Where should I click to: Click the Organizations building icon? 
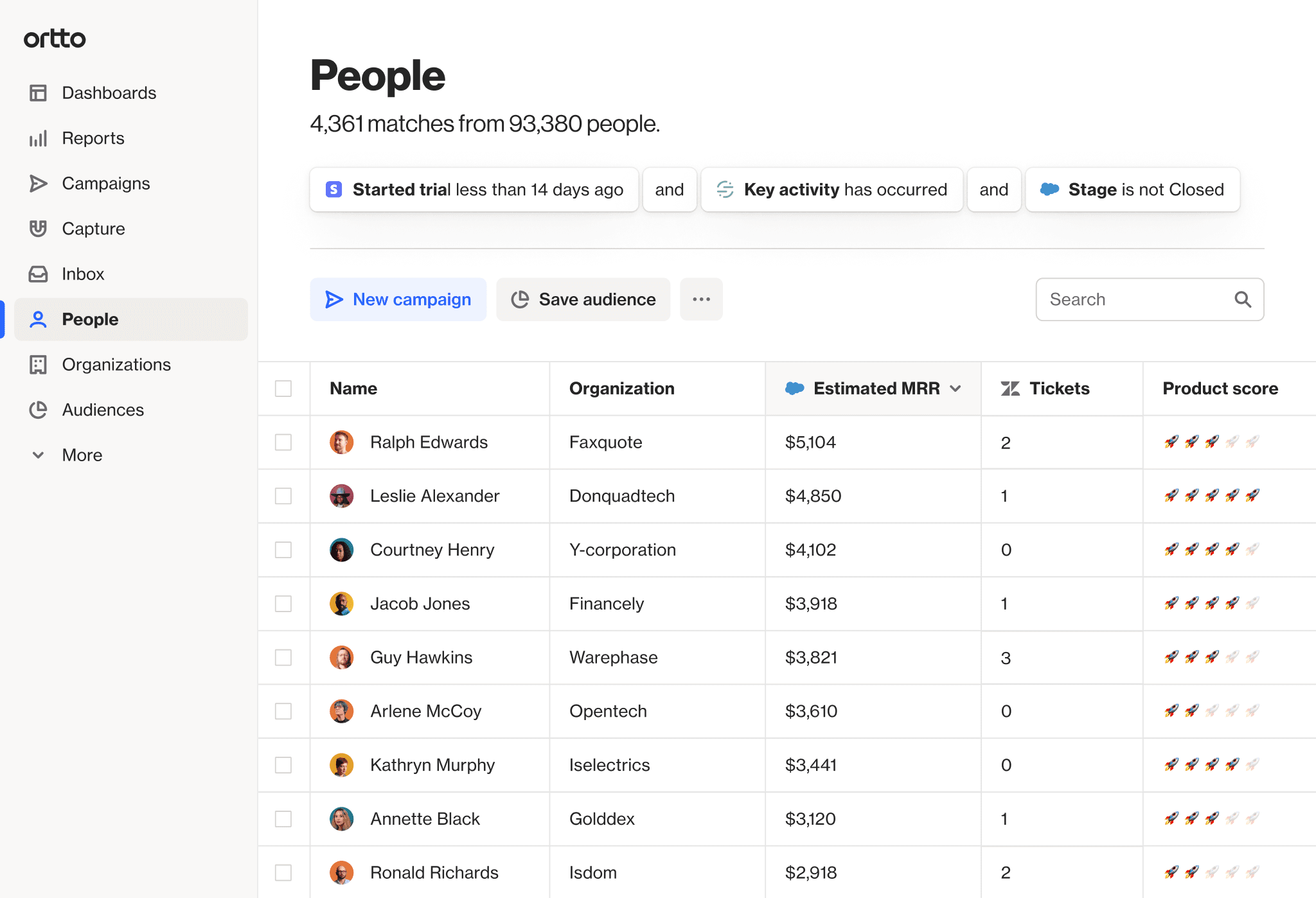click(x=39, y=365)
